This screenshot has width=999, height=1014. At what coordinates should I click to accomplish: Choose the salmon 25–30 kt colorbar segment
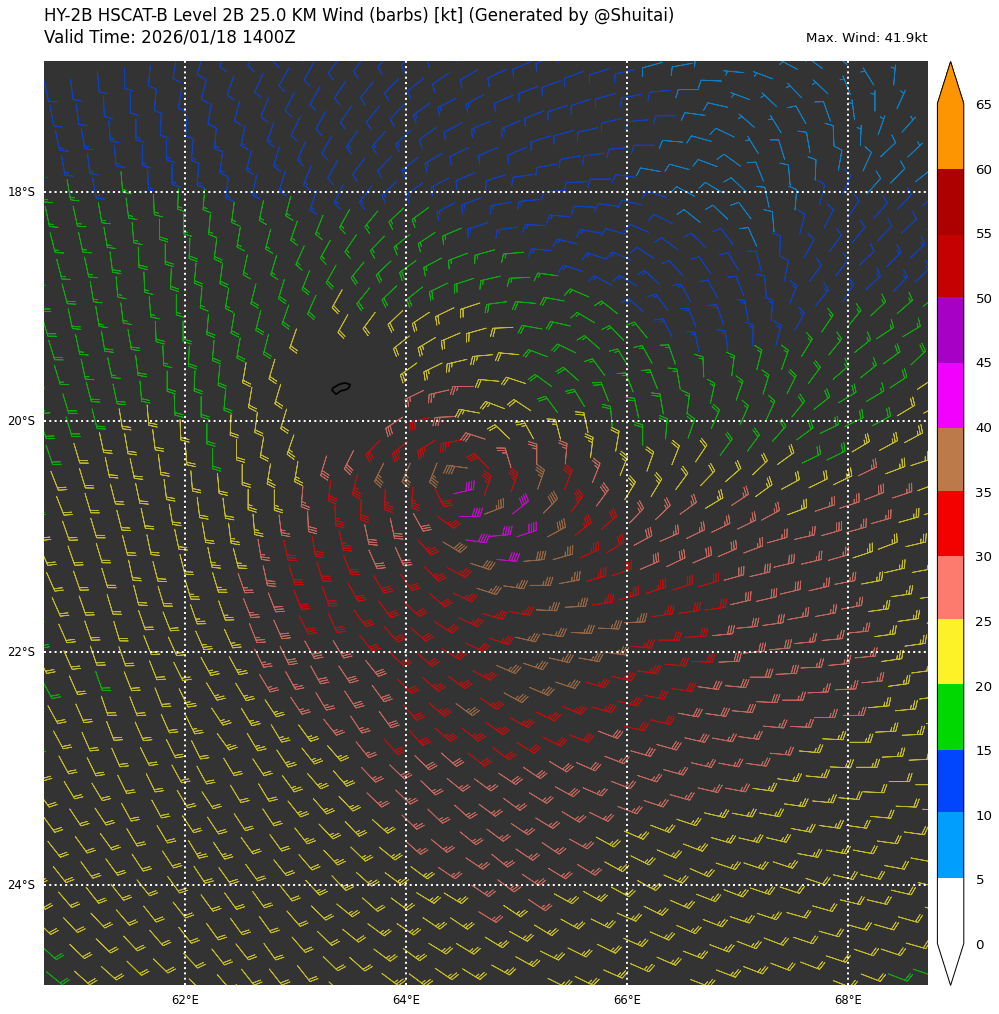(950, 588)
